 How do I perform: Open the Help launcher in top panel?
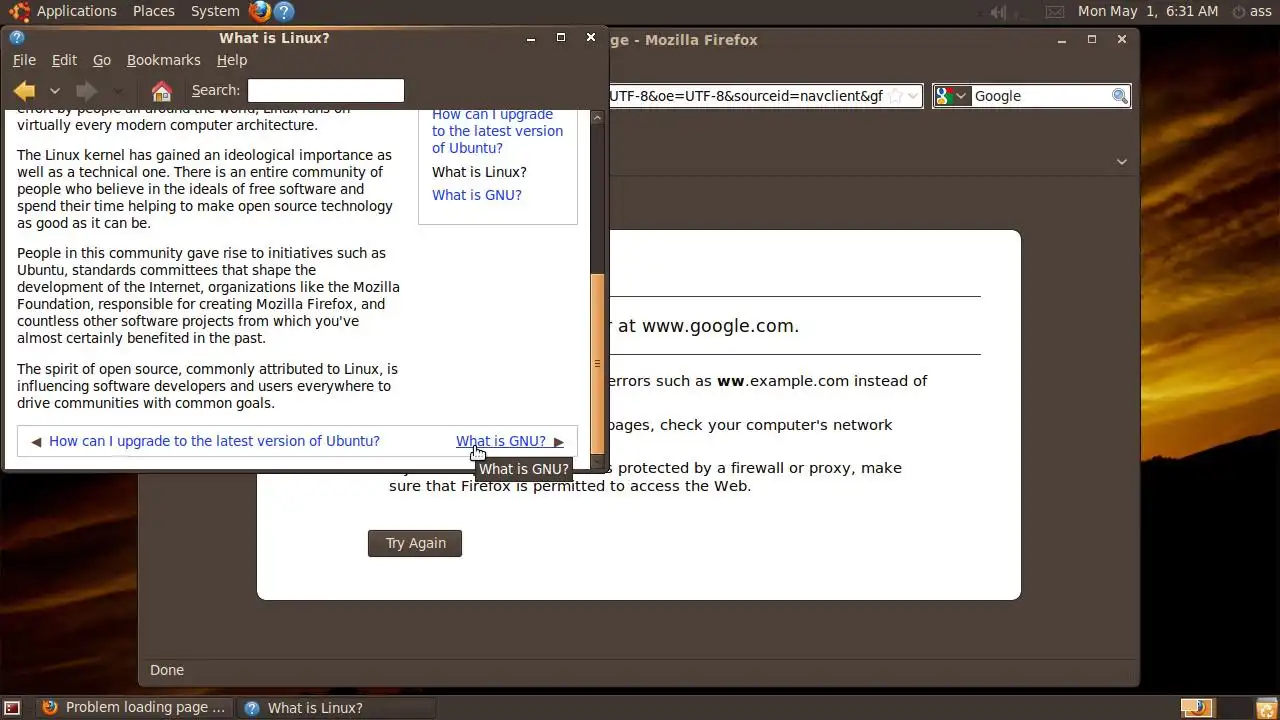pyautogui.click(x=284, y=12)
